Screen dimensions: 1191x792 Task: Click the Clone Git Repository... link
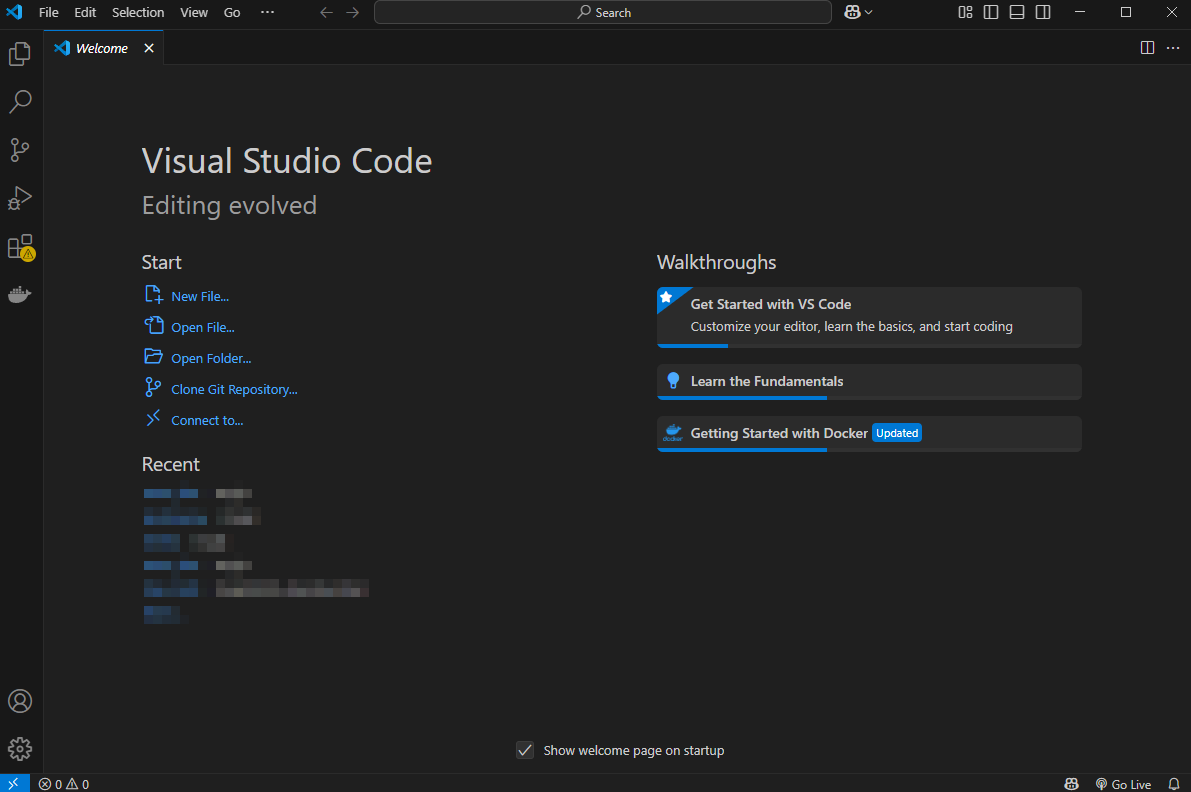click(234, 390)
